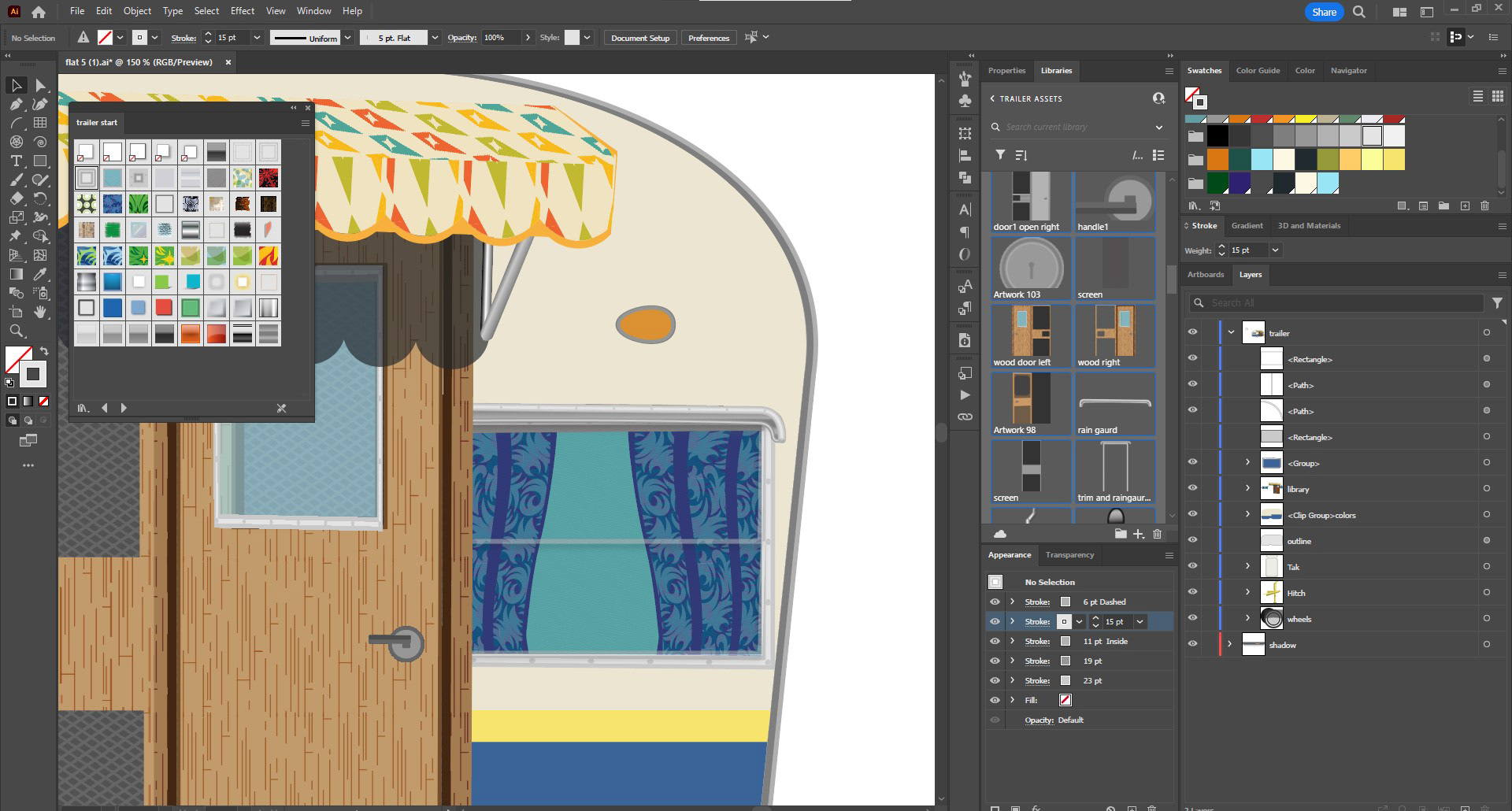The image size is (1512, 811).
Task: Open the search magnifier next to Share
Action: [x=1359, y=12]
